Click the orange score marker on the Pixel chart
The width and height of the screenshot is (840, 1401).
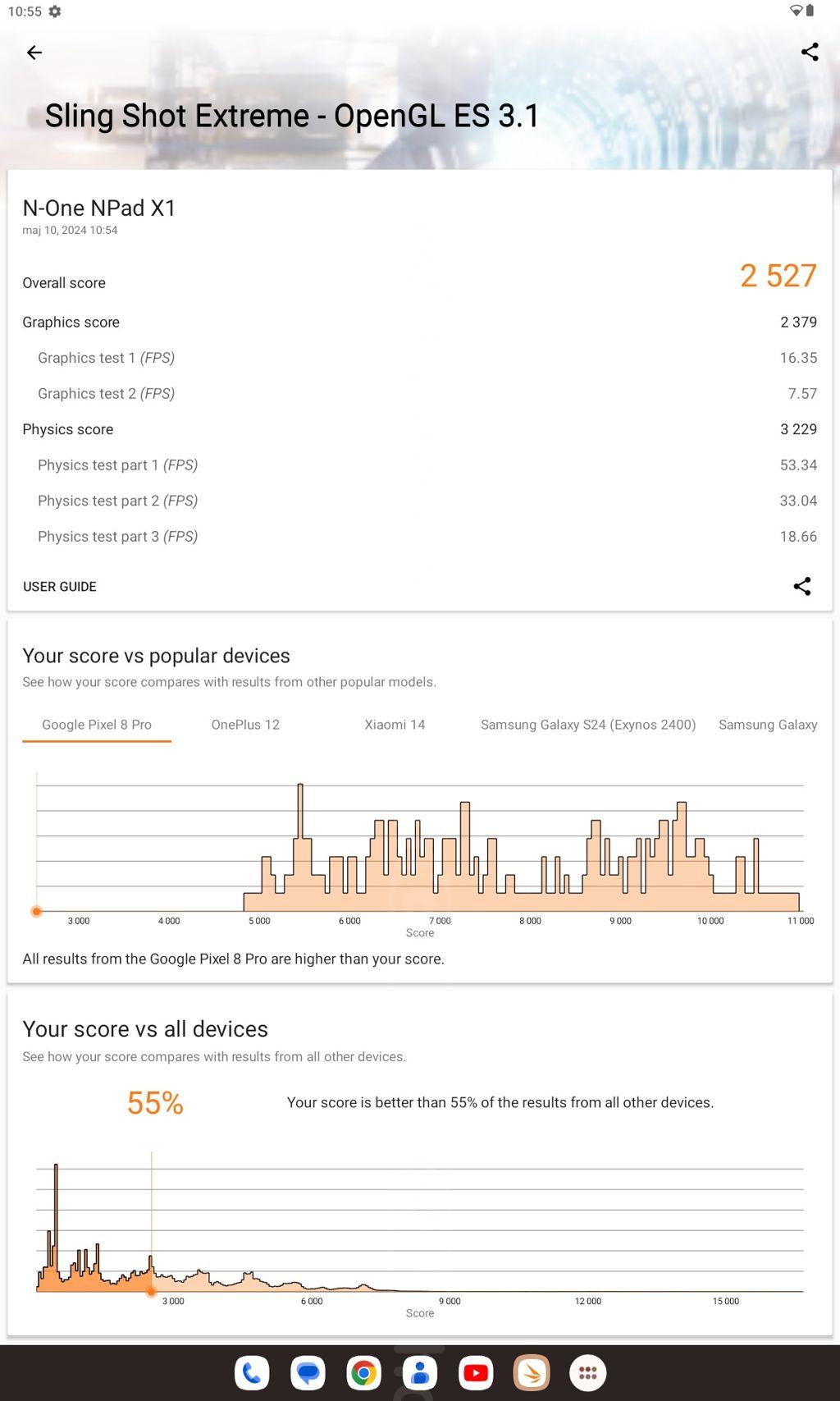point(37,911)
